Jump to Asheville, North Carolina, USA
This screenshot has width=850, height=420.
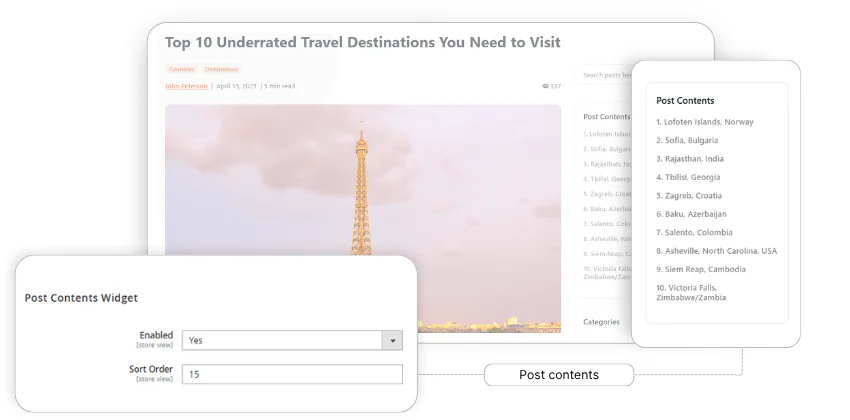tap(716, 251)
